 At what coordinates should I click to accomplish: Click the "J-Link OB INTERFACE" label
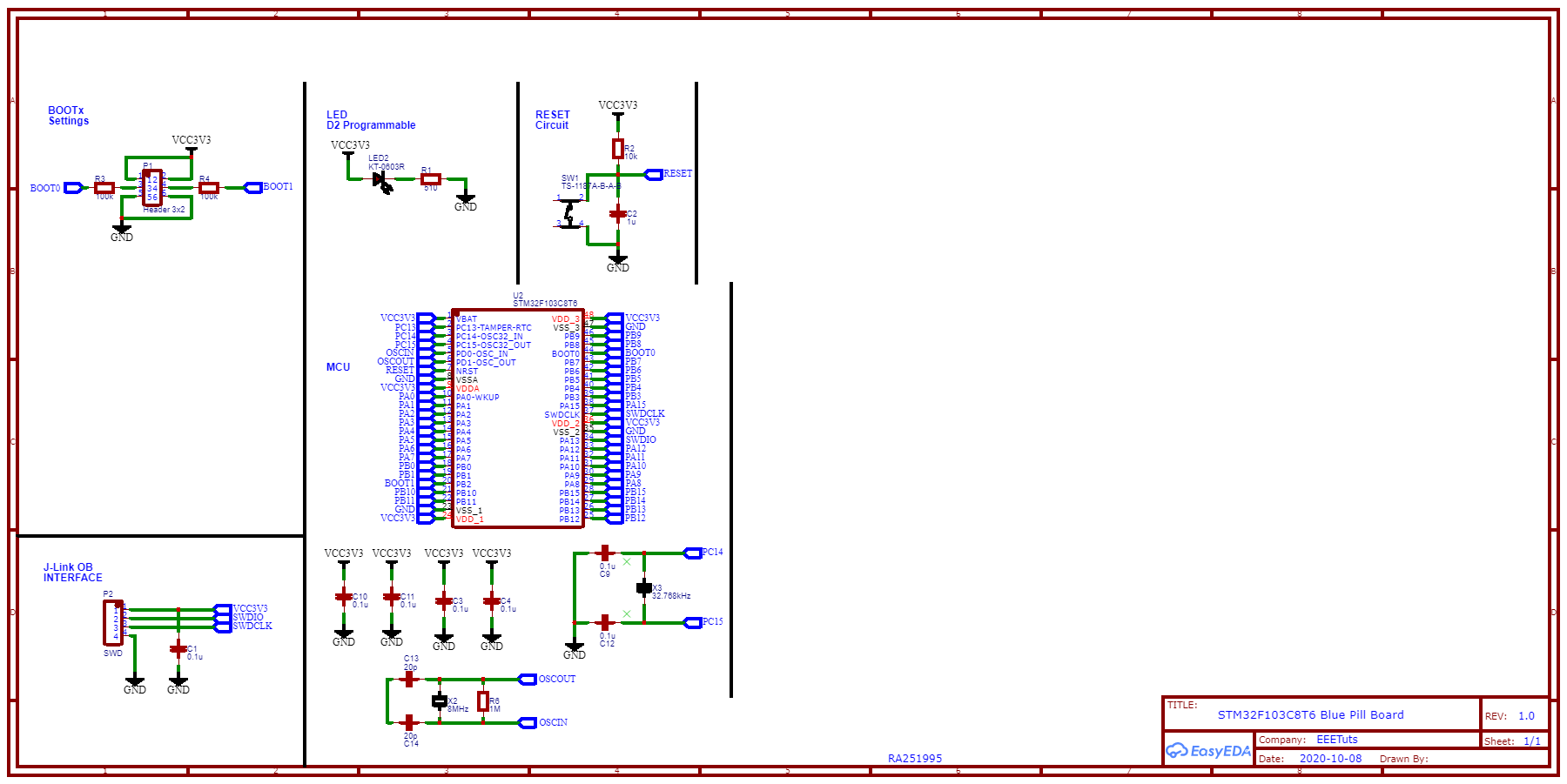73,573
